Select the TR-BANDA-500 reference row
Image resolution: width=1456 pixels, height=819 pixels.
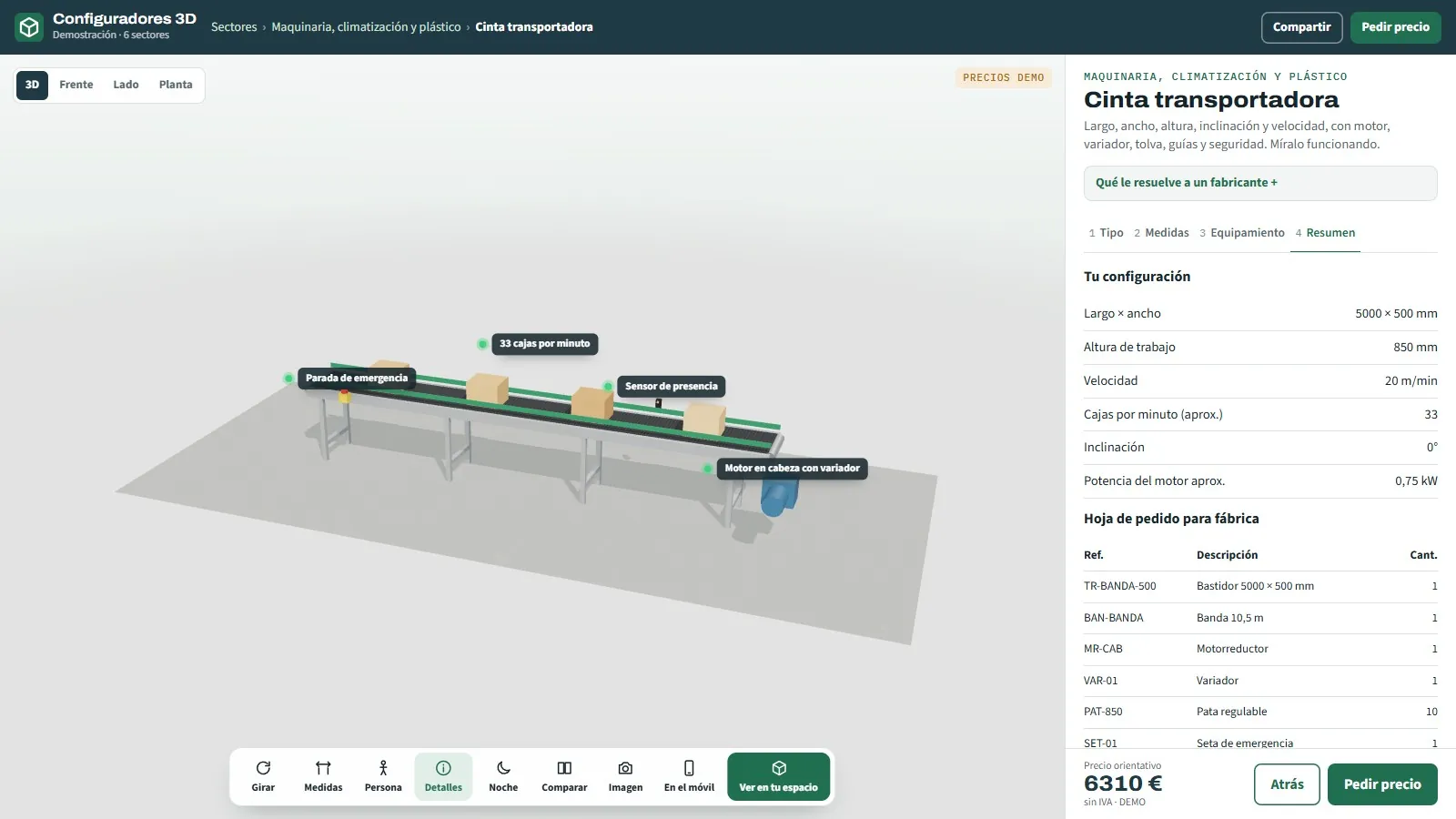click(1260, 587)
